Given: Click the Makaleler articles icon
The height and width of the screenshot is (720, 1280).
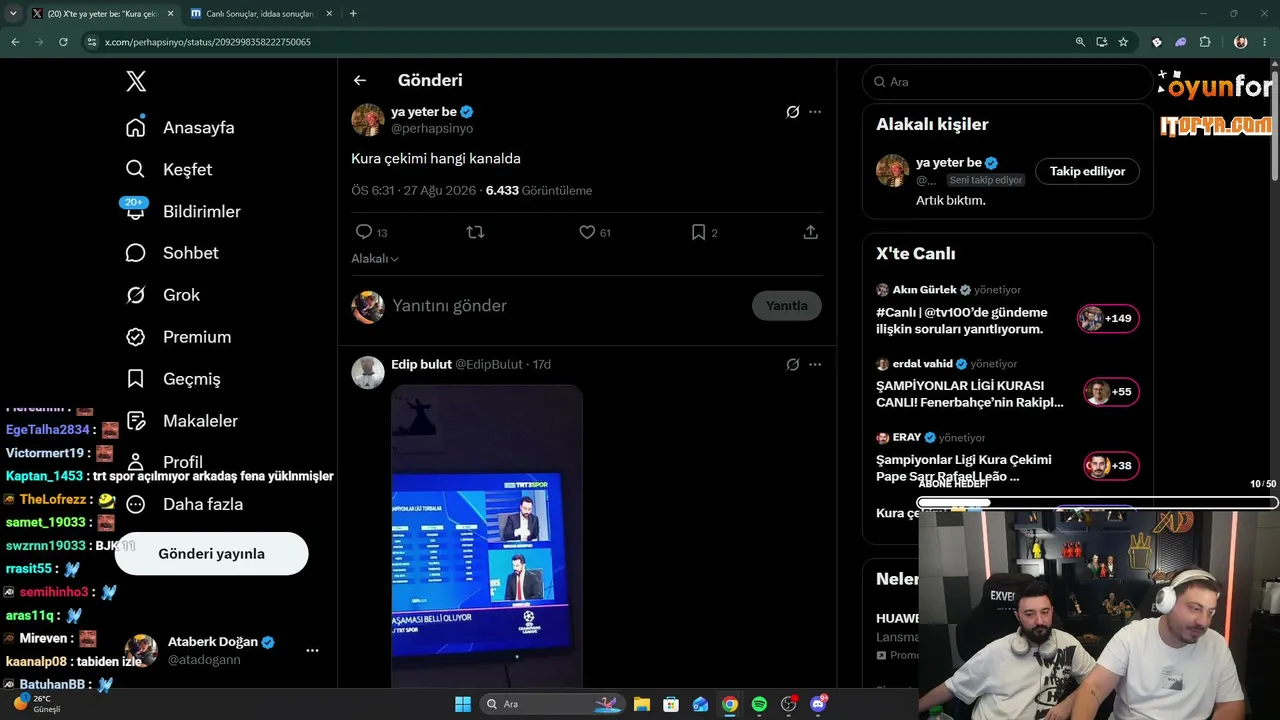Looking at the screenshot, I should (136, 421).
